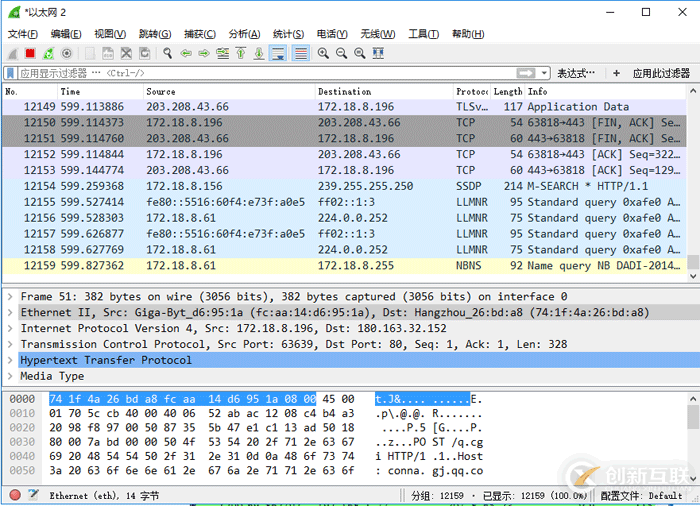
Task: Click the expert info status circle
Action: click(x=15, y=495)
